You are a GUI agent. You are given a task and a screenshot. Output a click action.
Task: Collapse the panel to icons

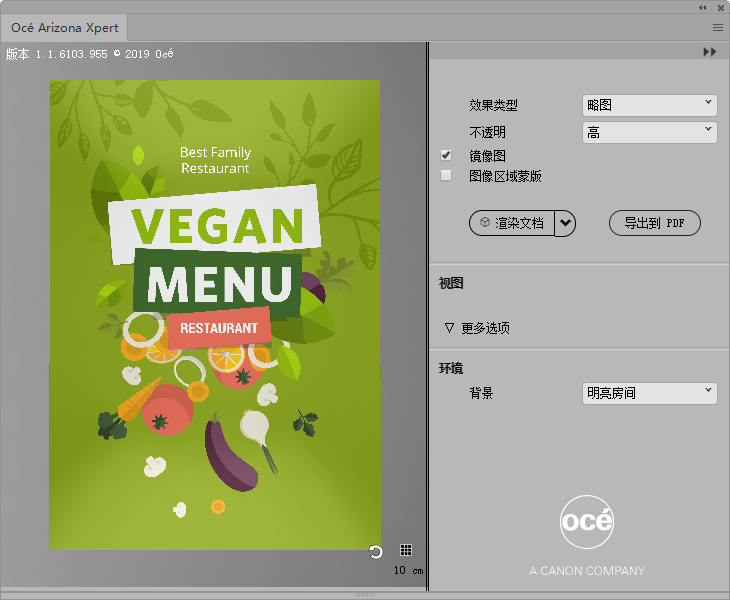click(703, 7)
